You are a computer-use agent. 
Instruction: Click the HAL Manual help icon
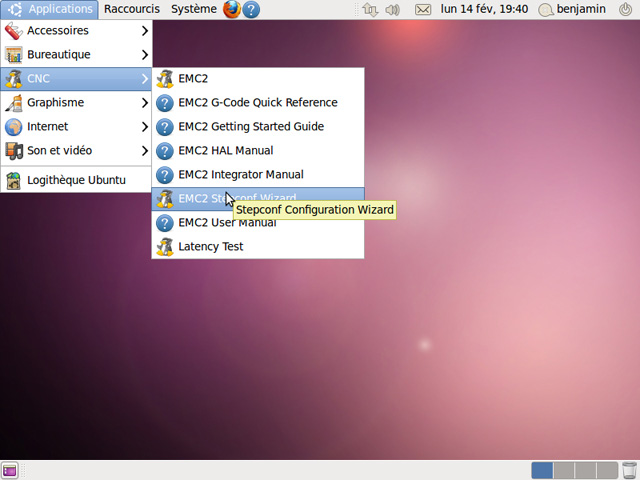(x=165, y=151)
